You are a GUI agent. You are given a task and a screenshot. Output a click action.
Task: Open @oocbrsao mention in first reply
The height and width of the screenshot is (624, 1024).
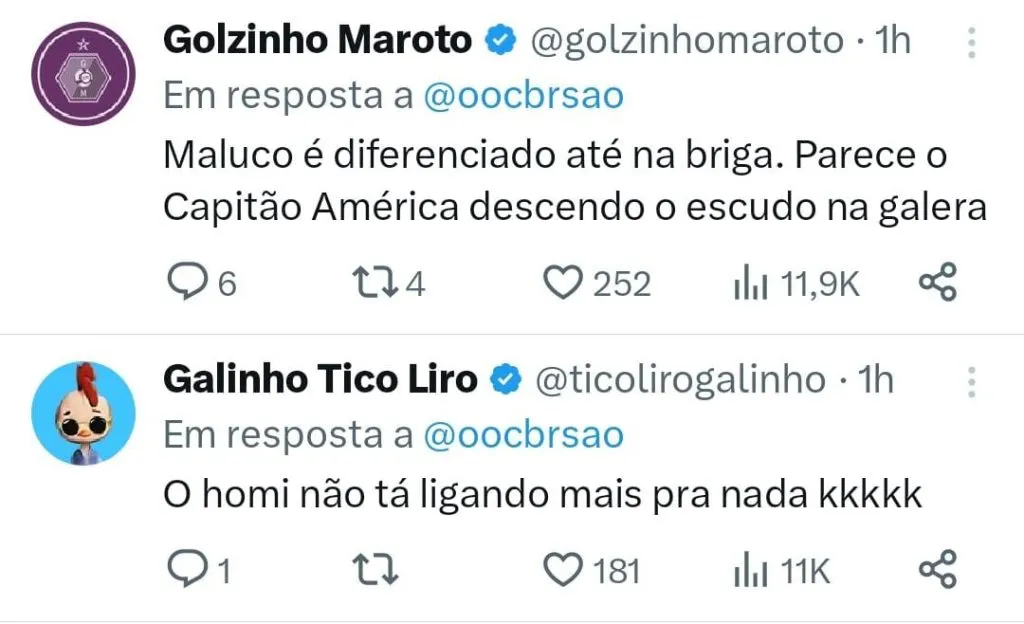(523, 96)
